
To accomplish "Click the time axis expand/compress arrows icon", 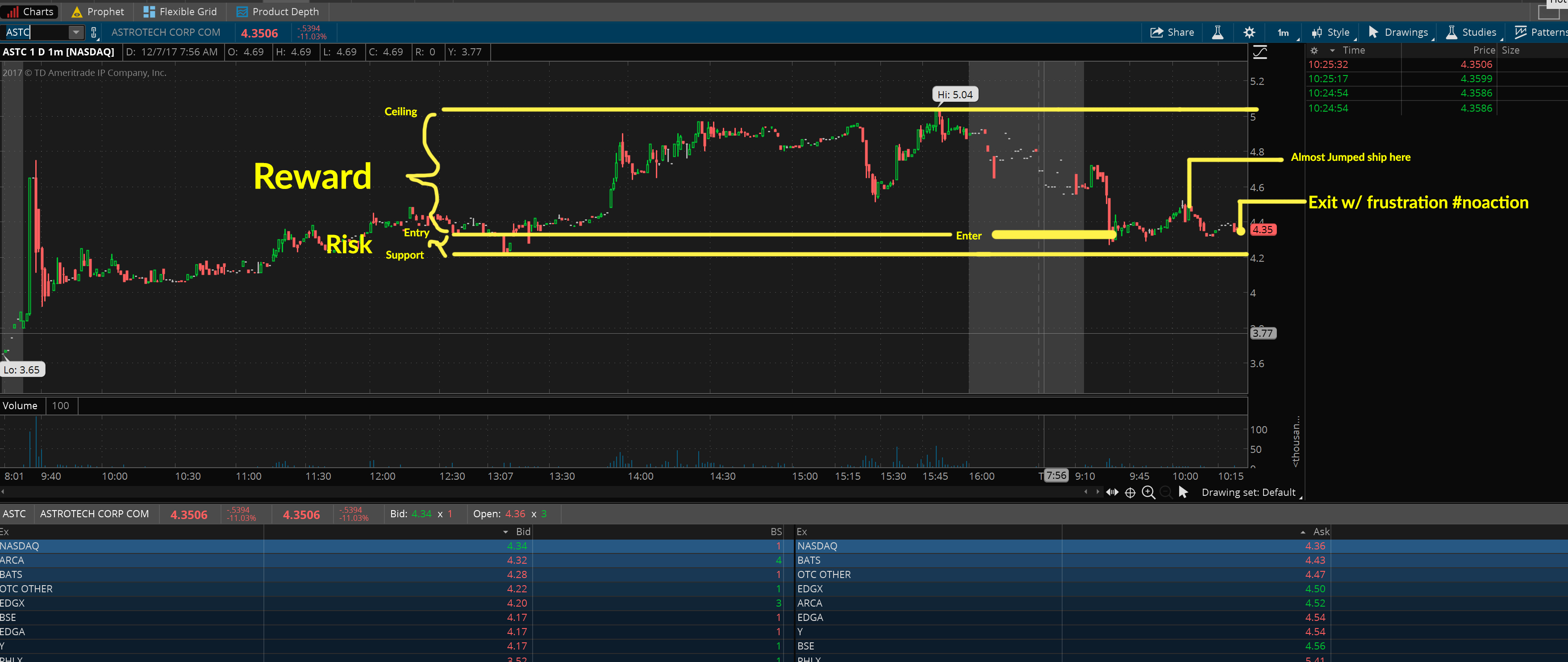I will pyautogui.click(x=1112, y=492).
